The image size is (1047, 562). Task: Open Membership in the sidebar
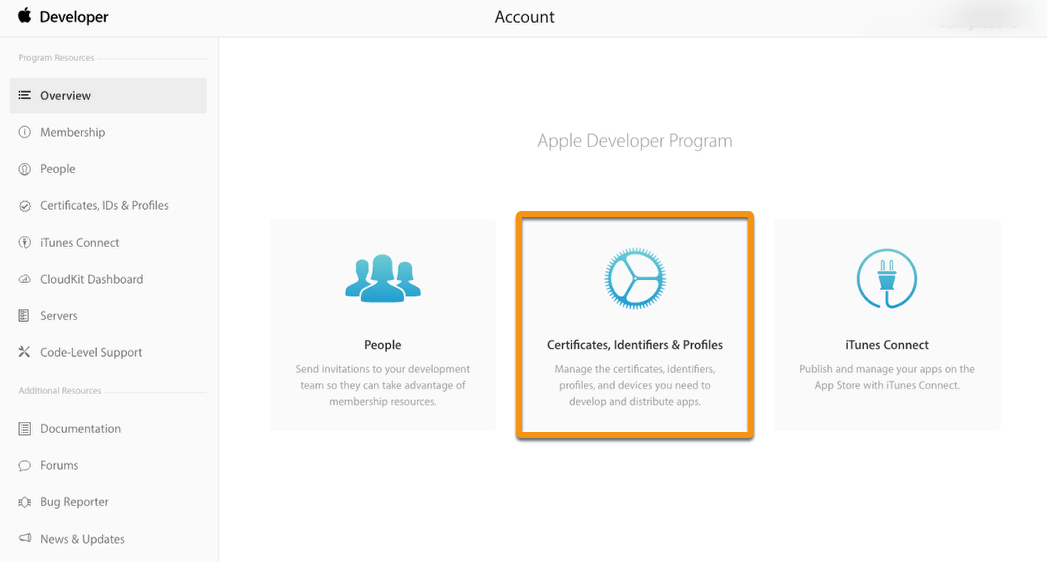point(72,132)
